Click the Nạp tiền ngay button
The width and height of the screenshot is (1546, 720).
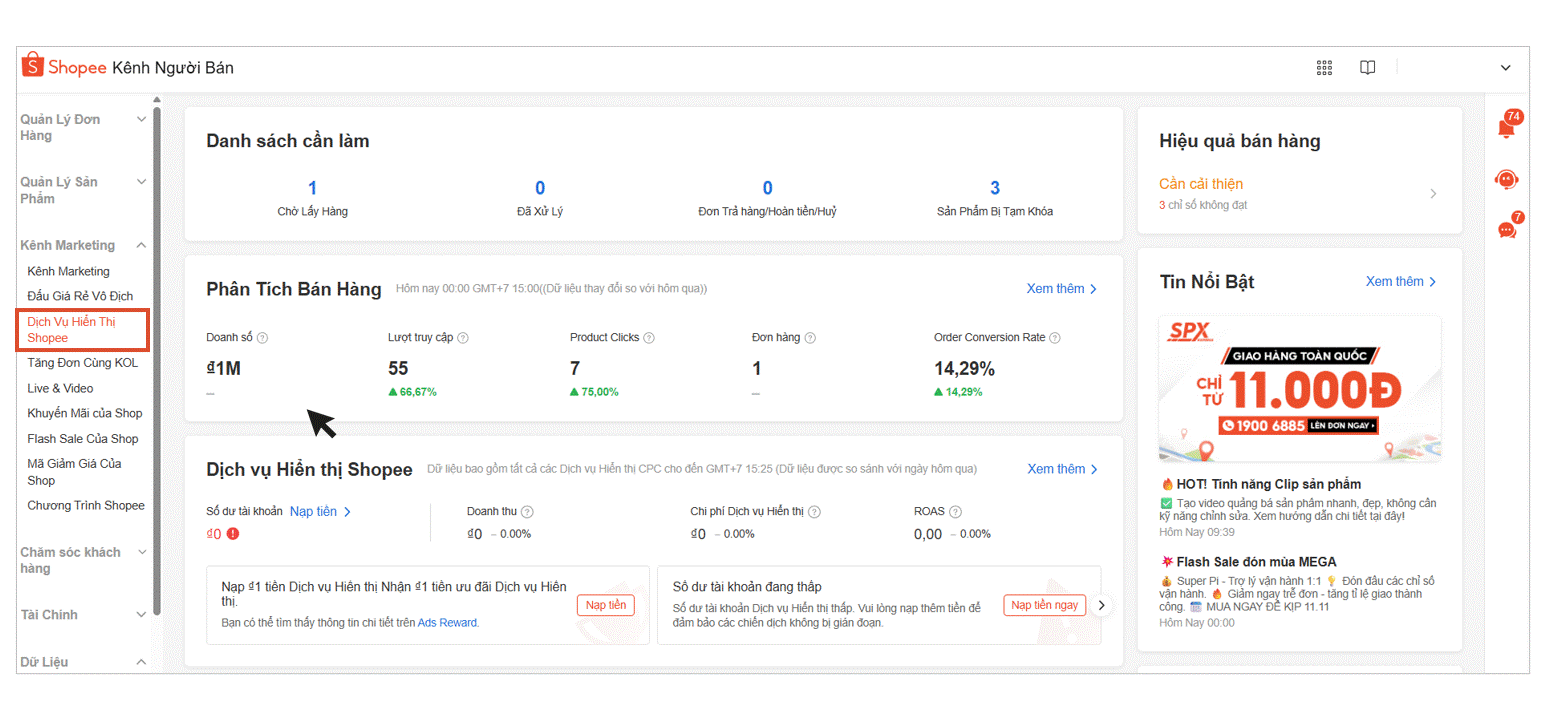coord(1044,605)
